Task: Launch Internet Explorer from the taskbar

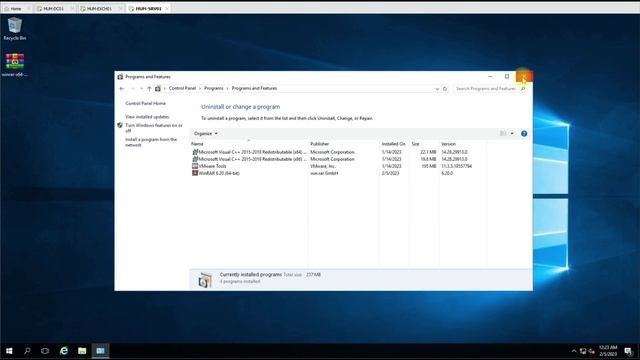Action: (x=64, y=351)
